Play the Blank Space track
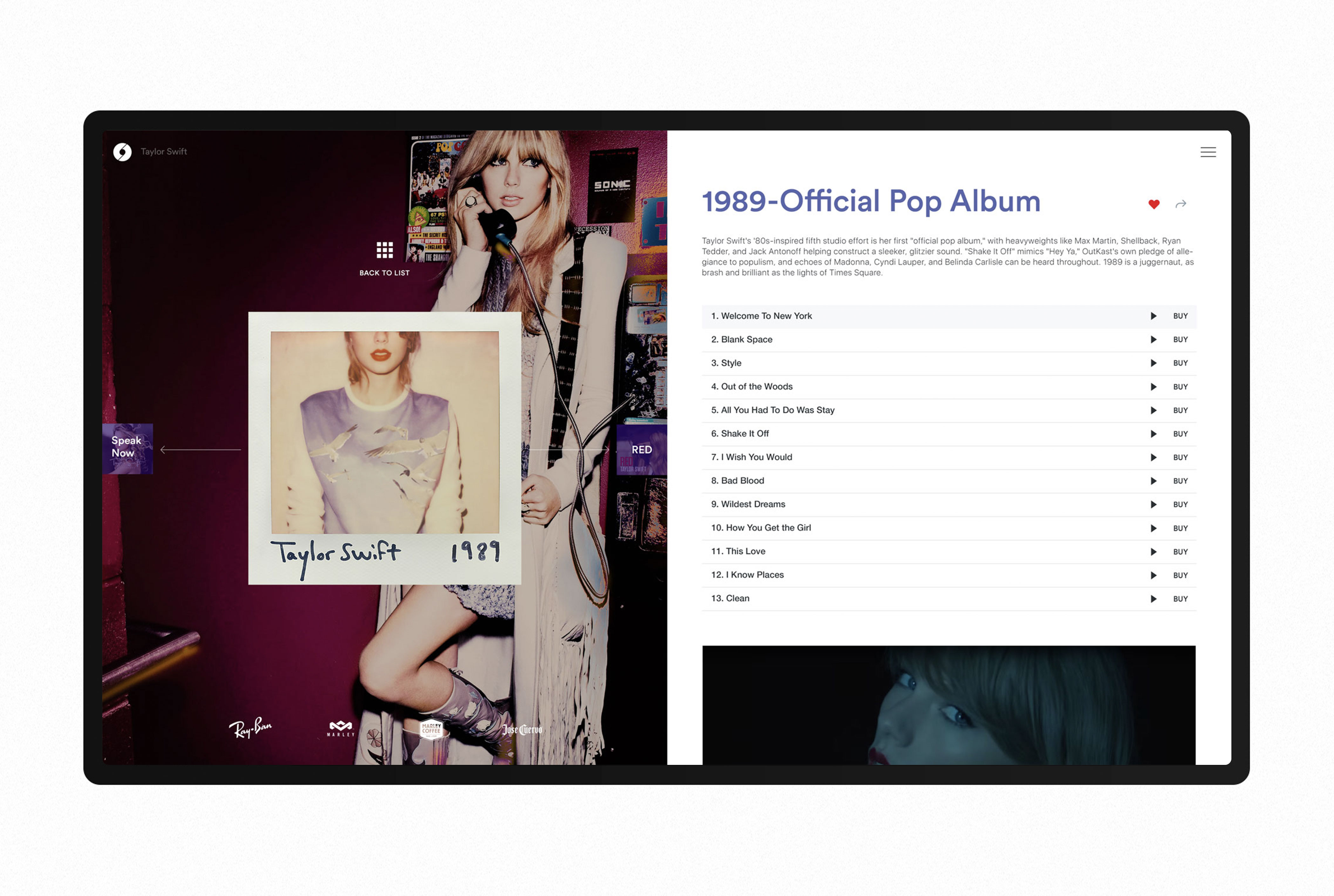 (1153, 339)
